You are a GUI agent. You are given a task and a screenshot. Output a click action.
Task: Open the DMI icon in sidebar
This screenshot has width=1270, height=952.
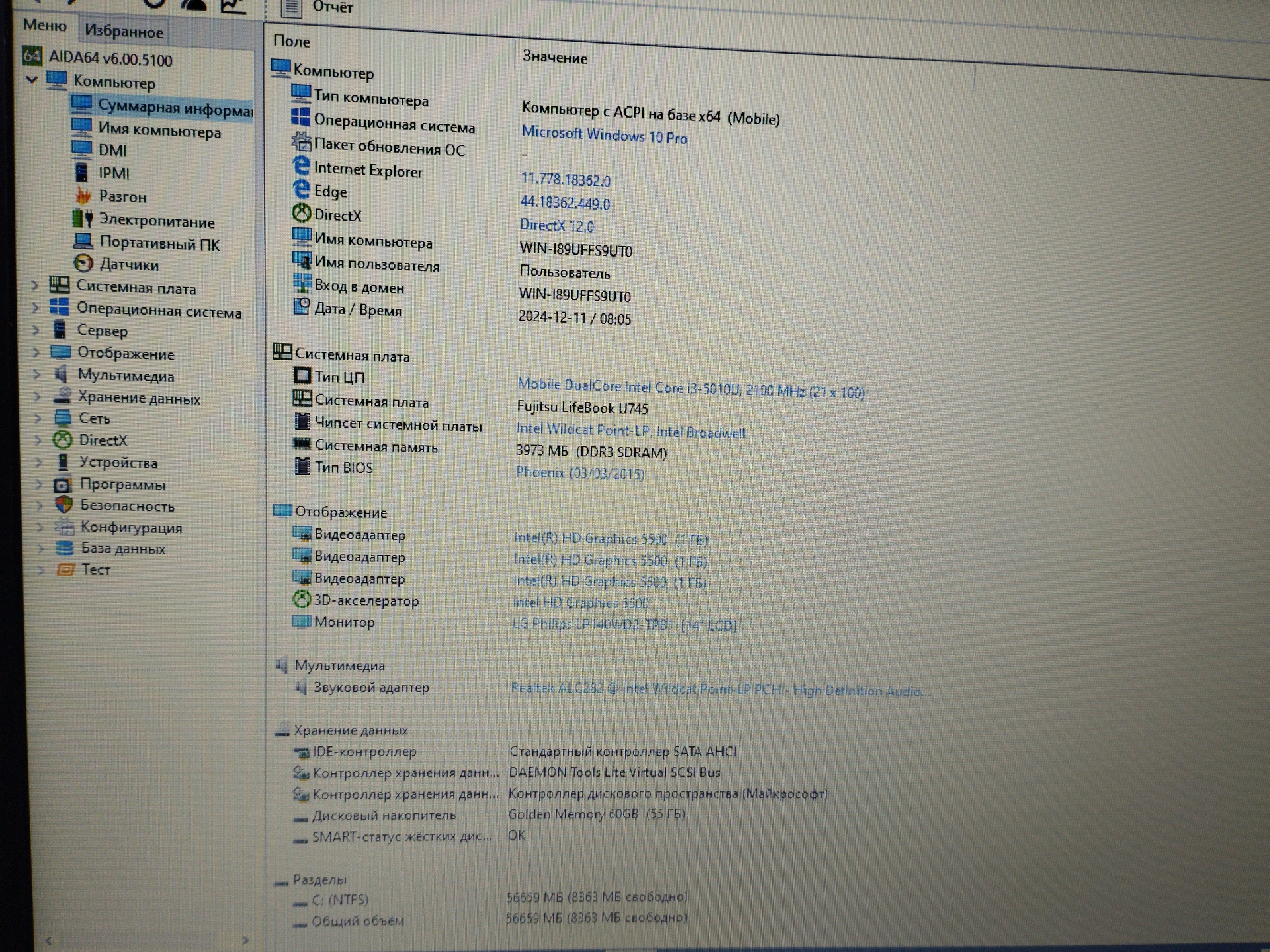tap(81, 149)
